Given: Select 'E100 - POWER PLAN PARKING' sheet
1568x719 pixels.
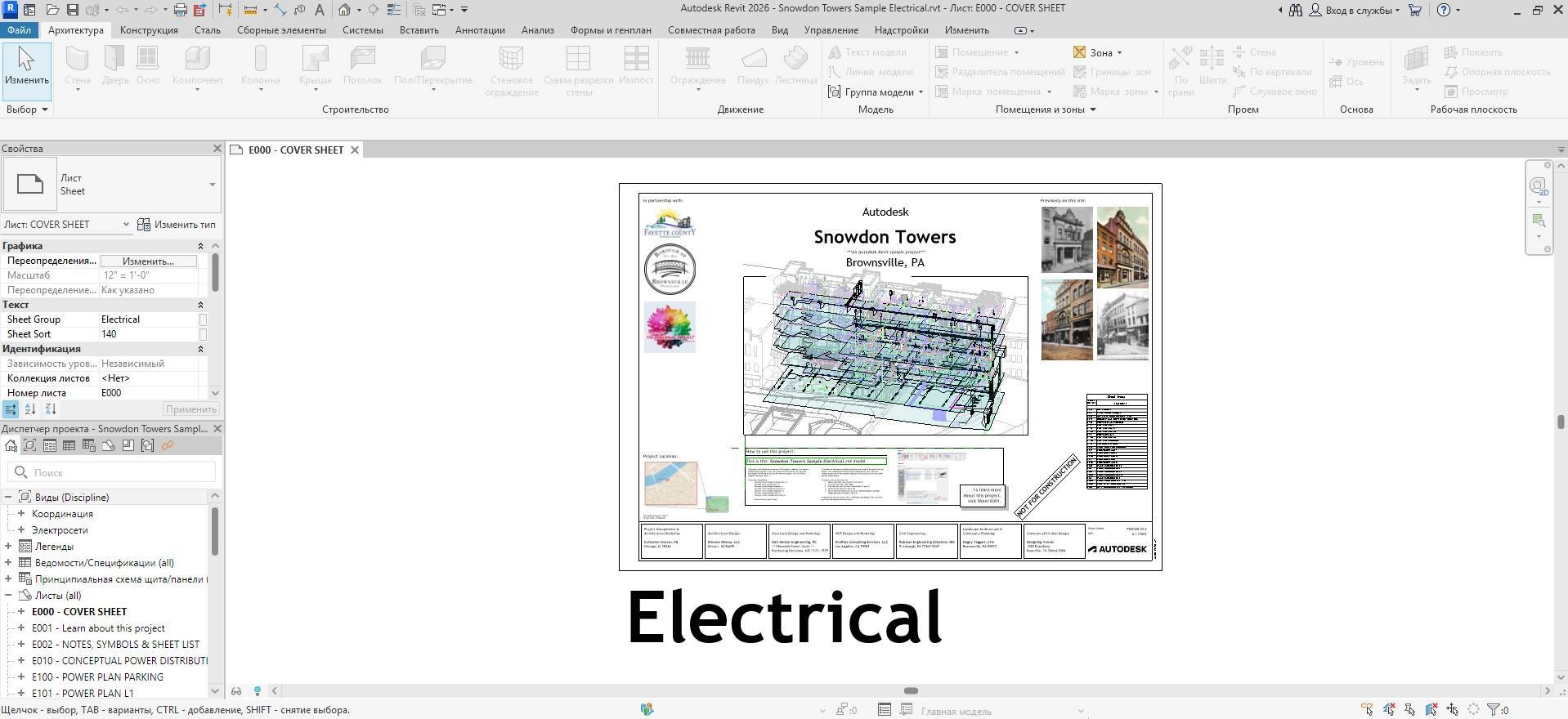Looking at the screenshot, I should click(x=97, y=677).
